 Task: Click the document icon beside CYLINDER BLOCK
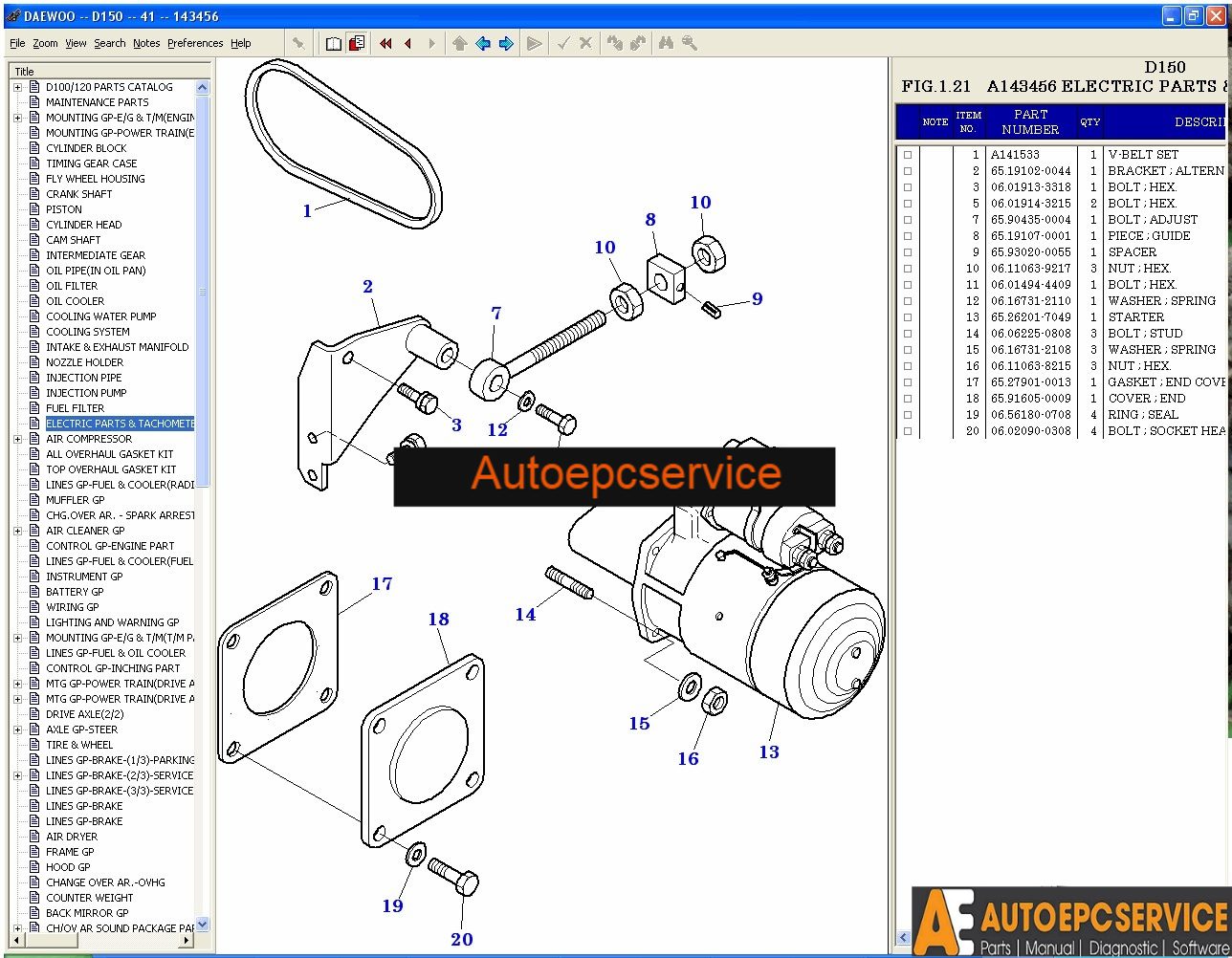click(34, 148)
